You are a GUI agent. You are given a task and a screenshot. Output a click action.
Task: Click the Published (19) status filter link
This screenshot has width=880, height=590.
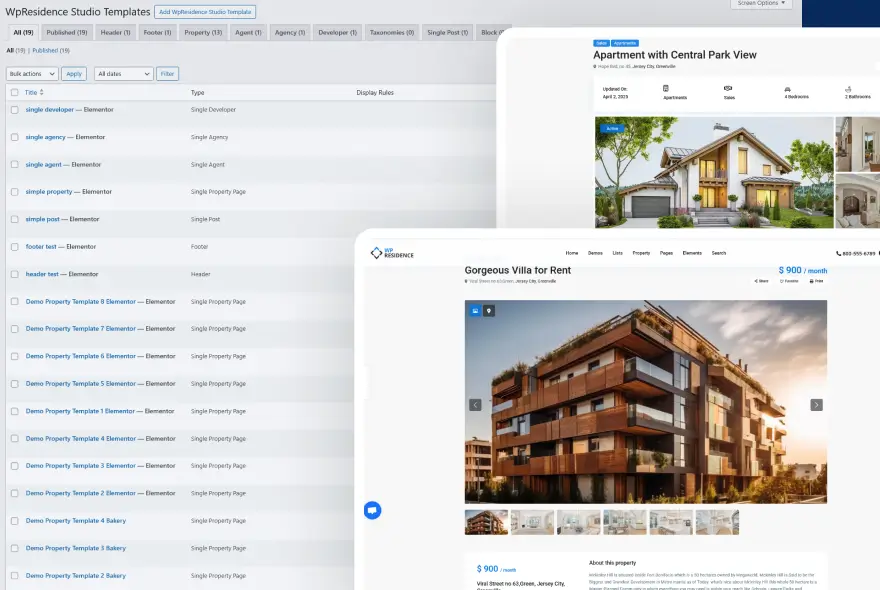click(x=51, y=51)
